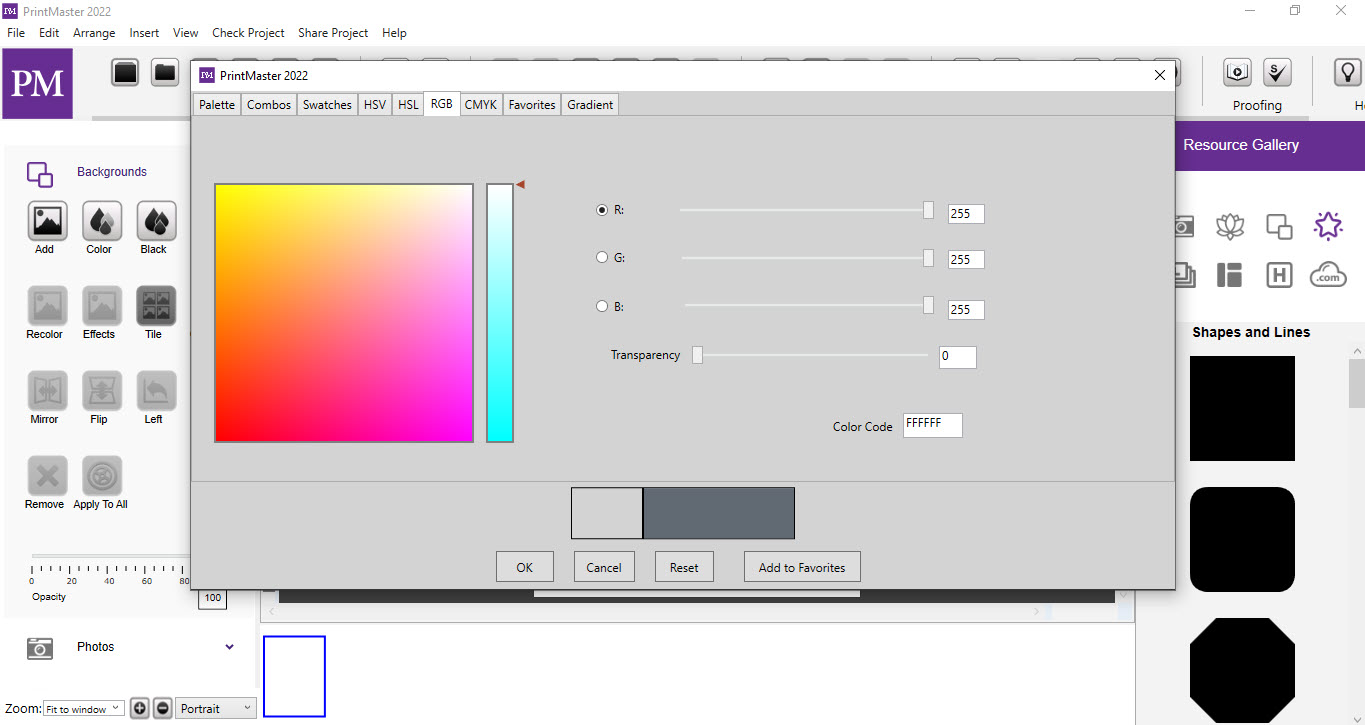This screenshot has height=725, width=1365.
Task: Click Add to Favorites button
Action: [802, 567]
